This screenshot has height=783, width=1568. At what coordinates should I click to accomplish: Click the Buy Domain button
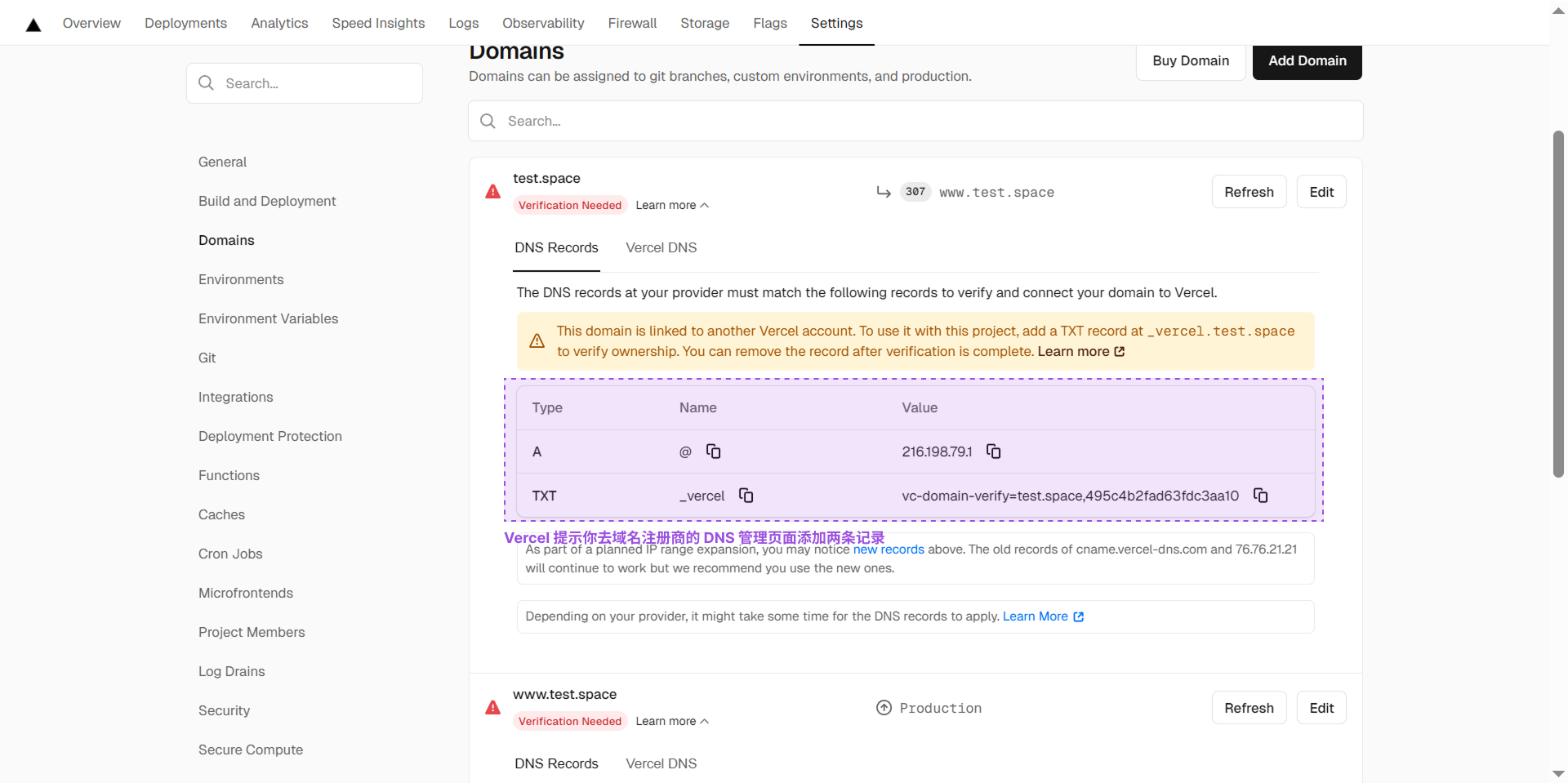[1191, 61]
